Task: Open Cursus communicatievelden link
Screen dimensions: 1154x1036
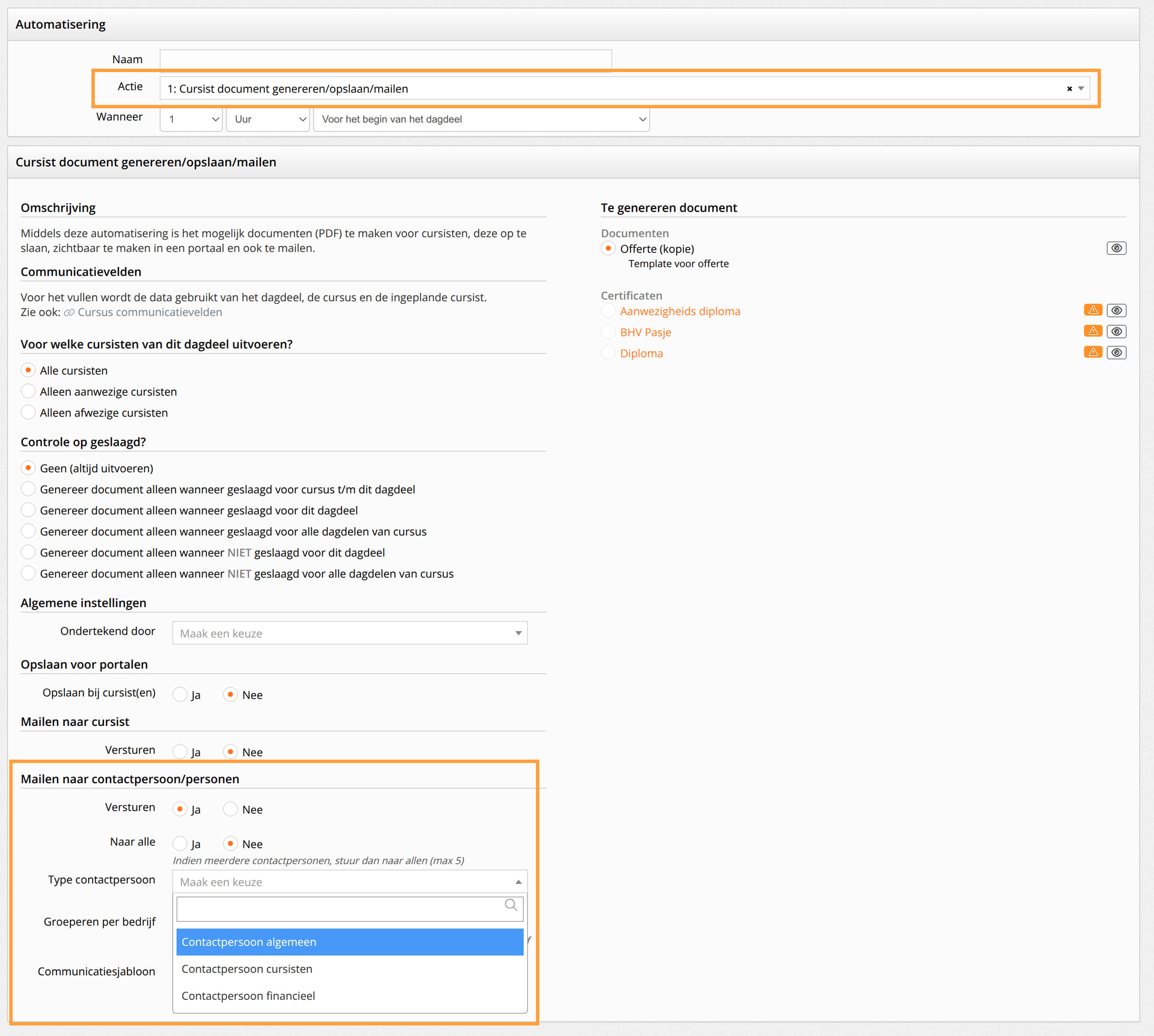Action: (150, 312)
